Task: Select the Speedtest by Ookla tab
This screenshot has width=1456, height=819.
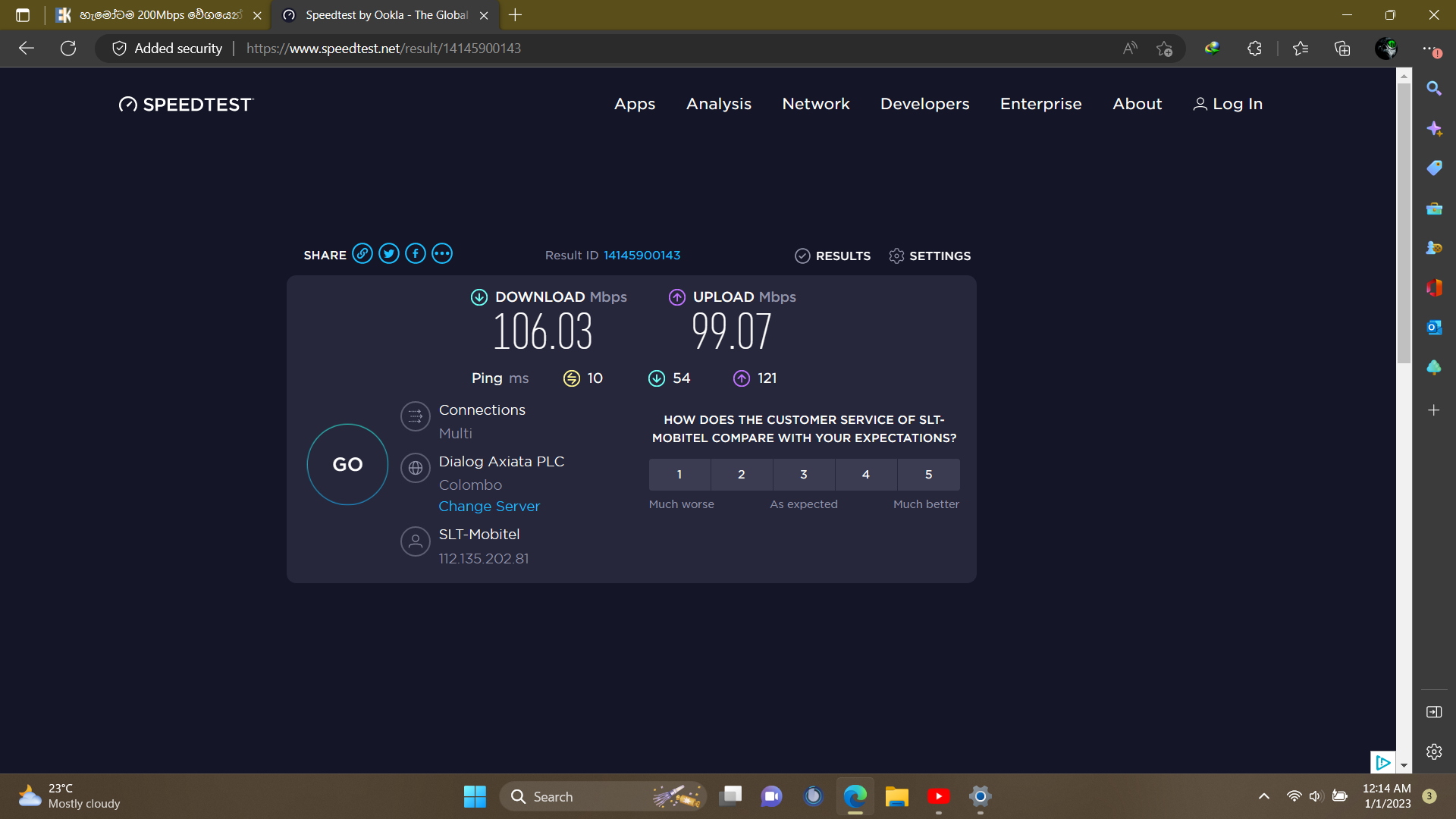Action: click(385, 15)
